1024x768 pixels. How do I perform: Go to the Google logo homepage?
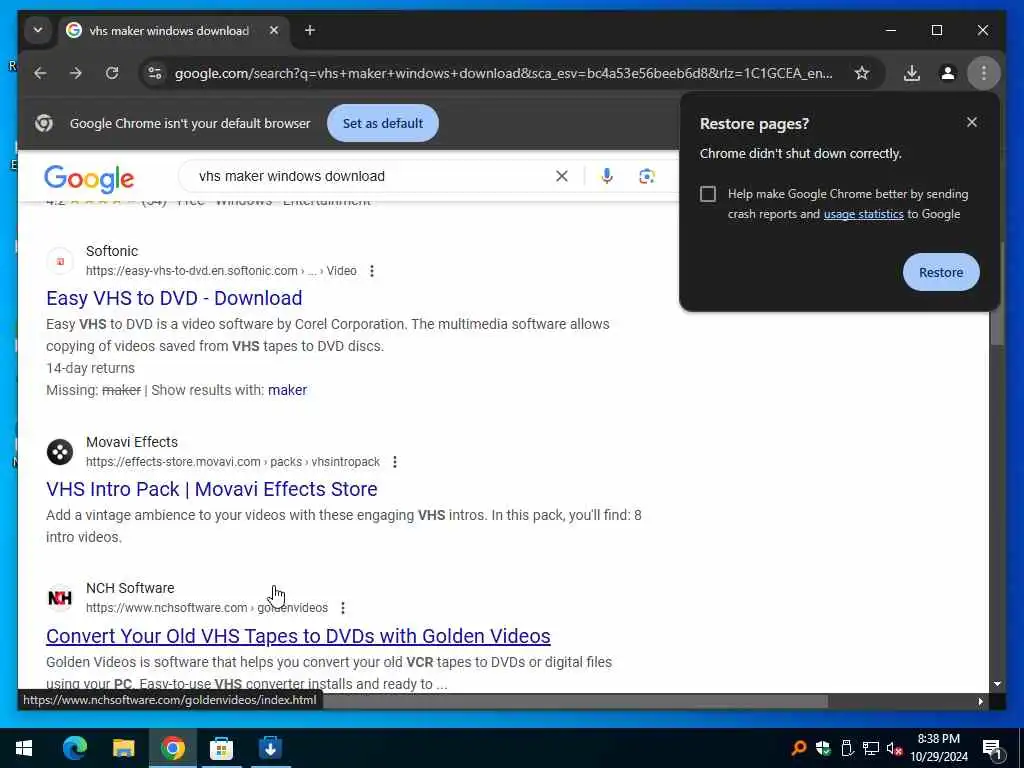[x=89, y=178]
